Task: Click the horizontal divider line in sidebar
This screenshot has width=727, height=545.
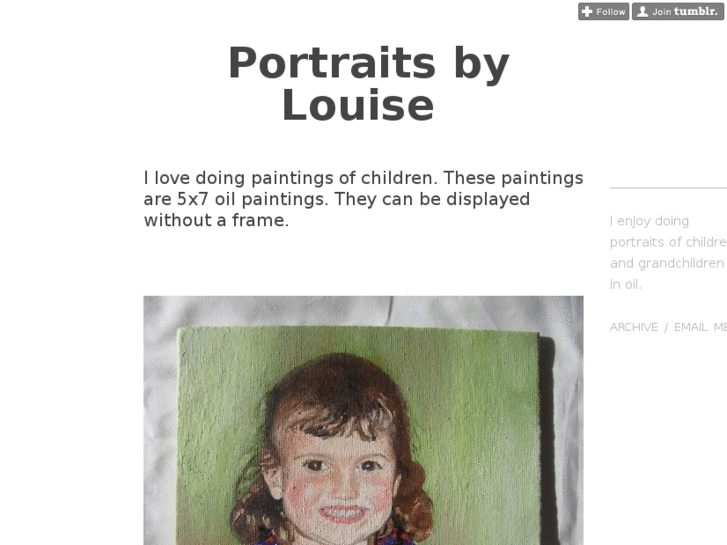Action: coord(668,188)
